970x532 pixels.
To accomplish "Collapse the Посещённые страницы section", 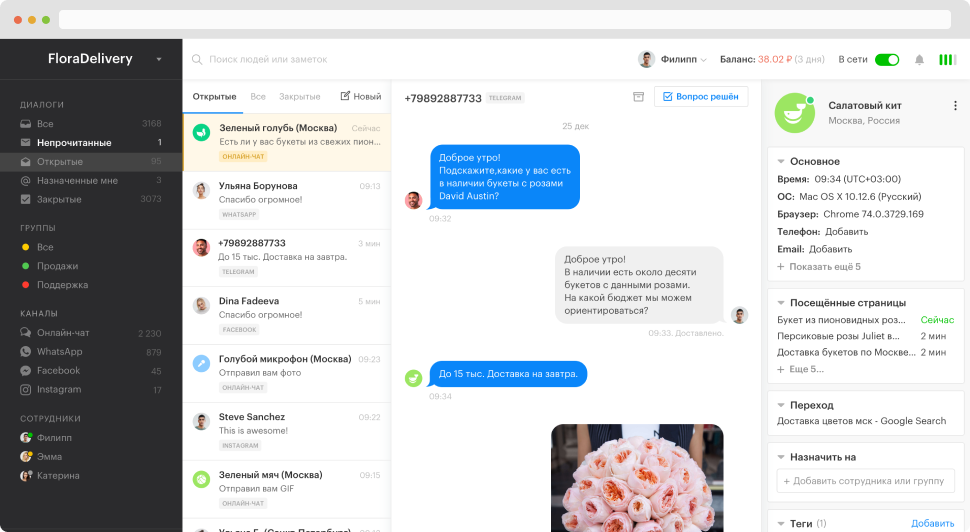I will 781,303.
